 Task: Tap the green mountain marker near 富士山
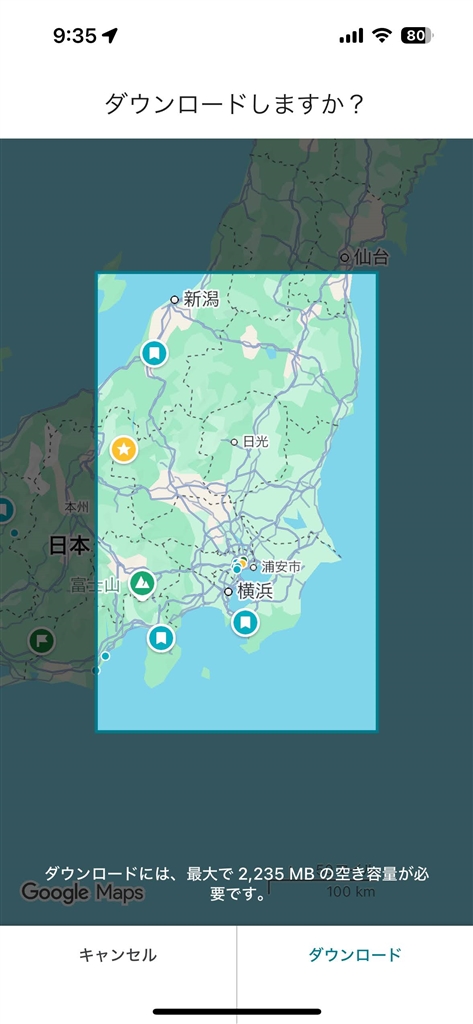(x=142, y=583)
